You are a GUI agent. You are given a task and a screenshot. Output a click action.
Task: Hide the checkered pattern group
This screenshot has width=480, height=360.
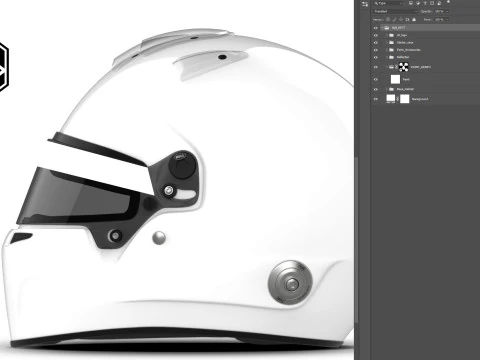(376, 67)
